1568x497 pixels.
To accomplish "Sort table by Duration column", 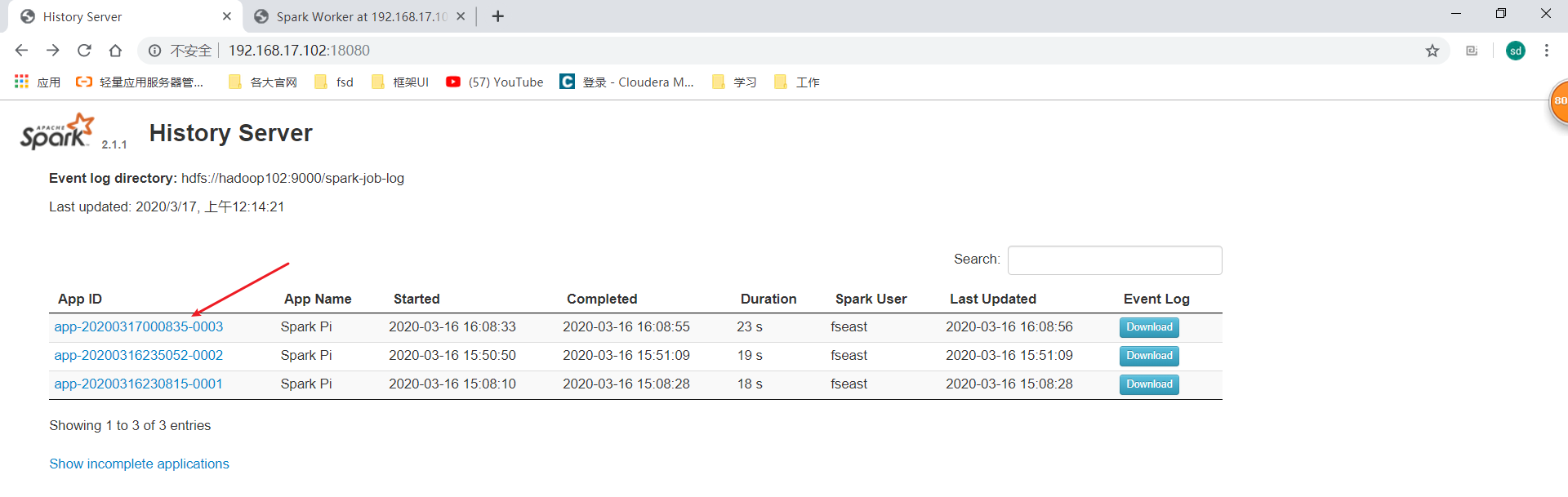I will click(768, 300).
